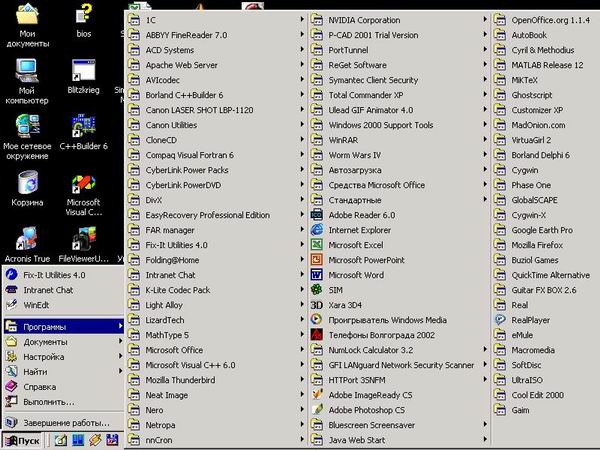Click the first quick launch icon beside Пуск
Viewport: 600px width, 450px height.
[60, 440]
